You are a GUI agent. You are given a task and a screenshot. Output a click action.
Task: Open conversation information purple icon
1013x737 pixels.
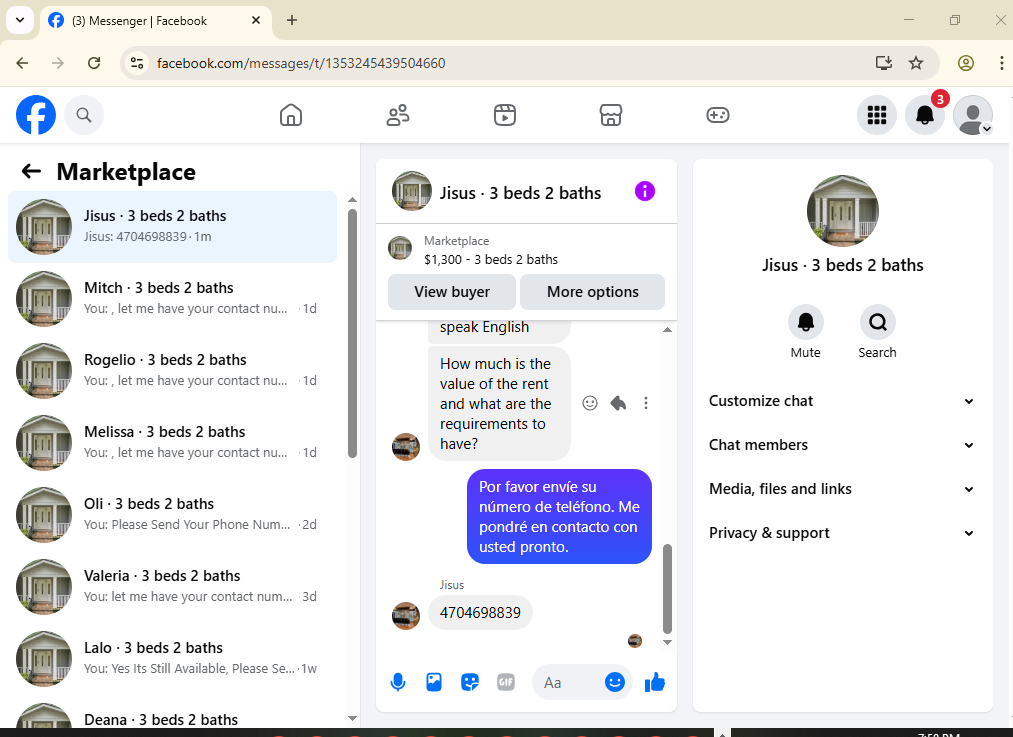click(645, 191)
